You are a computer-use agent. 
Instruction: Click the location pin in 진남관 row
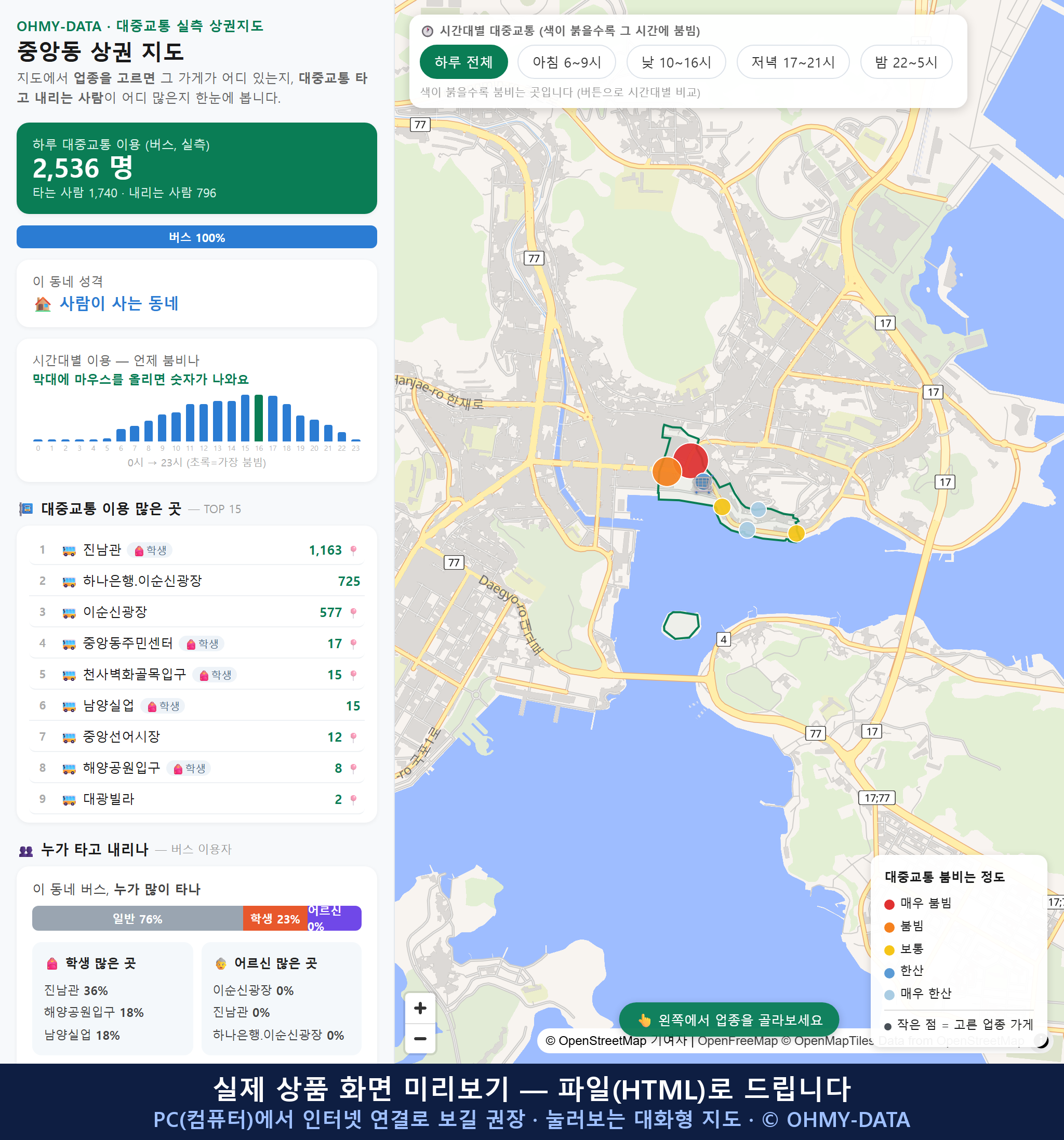point(353,551)
